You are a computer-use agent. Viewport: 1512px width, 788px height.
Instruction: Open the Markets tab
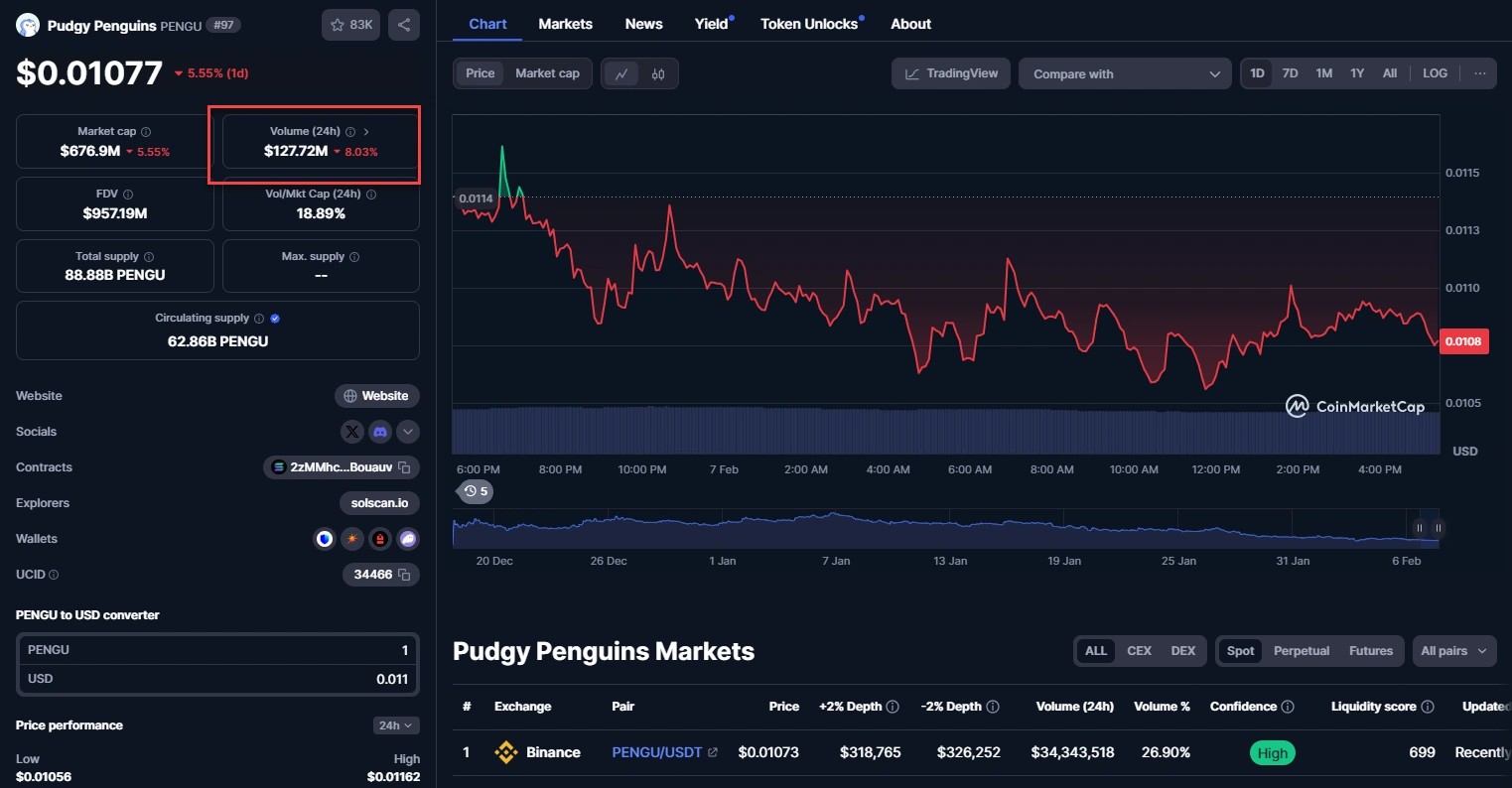pos(565,24)
